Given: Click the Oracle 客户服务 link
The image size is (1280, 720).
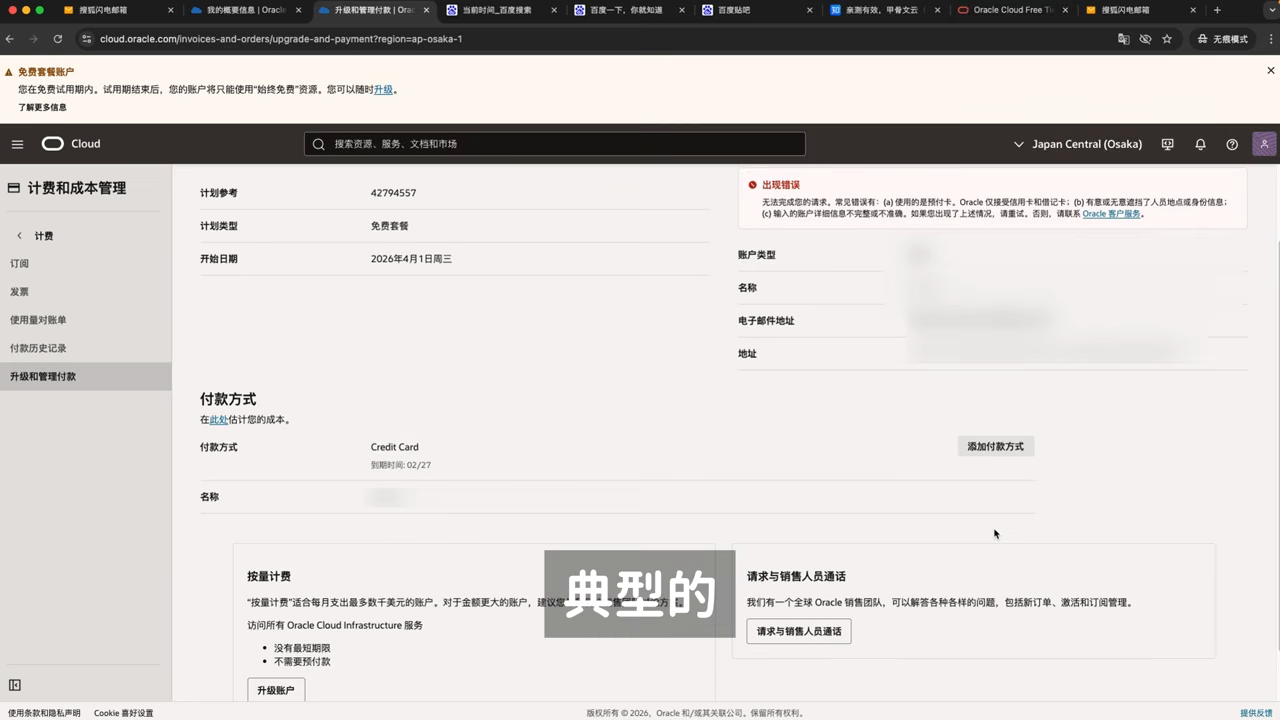Looking at the screenshot, I should point(1111,213).
